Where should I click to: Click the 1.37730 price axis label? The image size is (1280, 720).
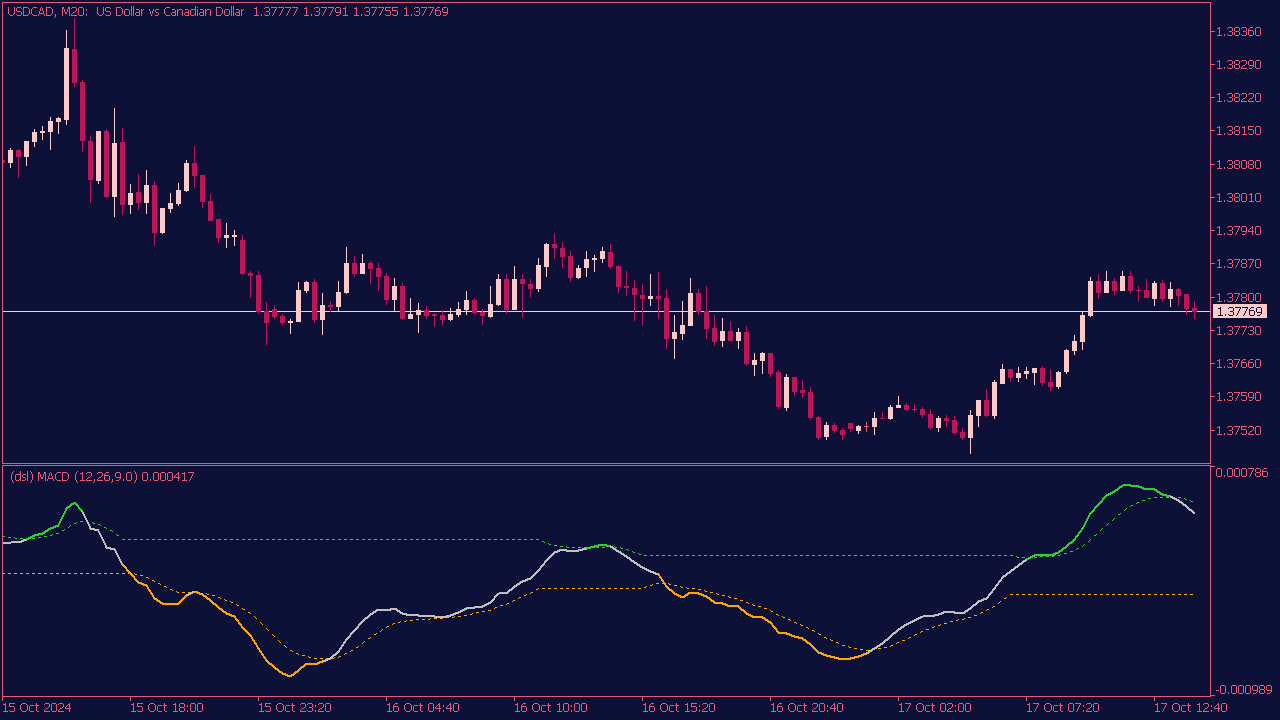pyautogui.click(x=1238, y=330)
